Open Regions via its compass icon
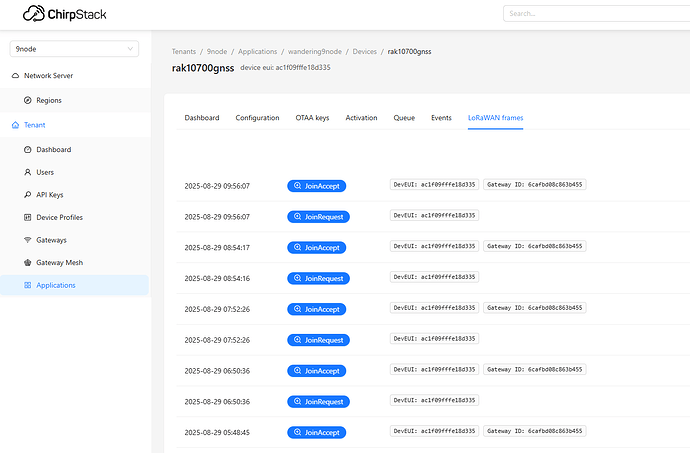This screenshot has width=690, height=453. (x=27, y=101)
